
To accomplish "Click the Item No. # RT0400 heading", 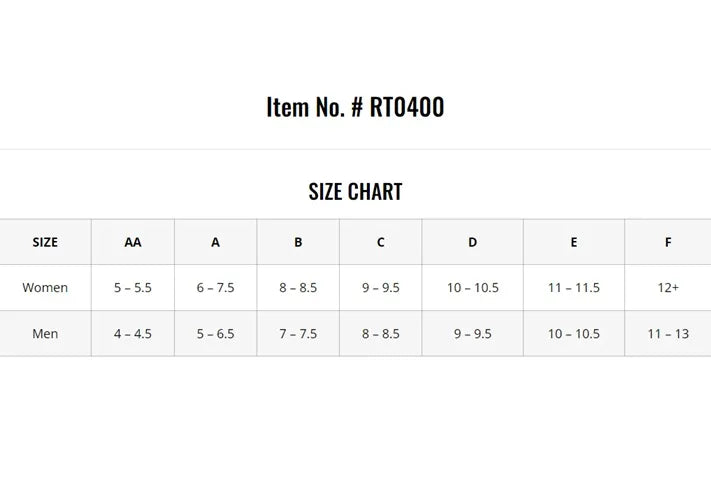I will click(x=355, y=107).
